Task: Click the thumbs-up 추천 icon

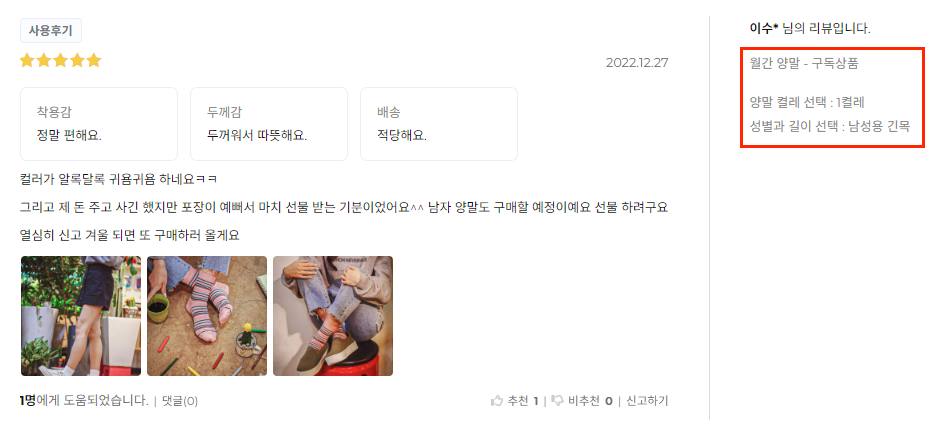Action: [x=497, y=401]
